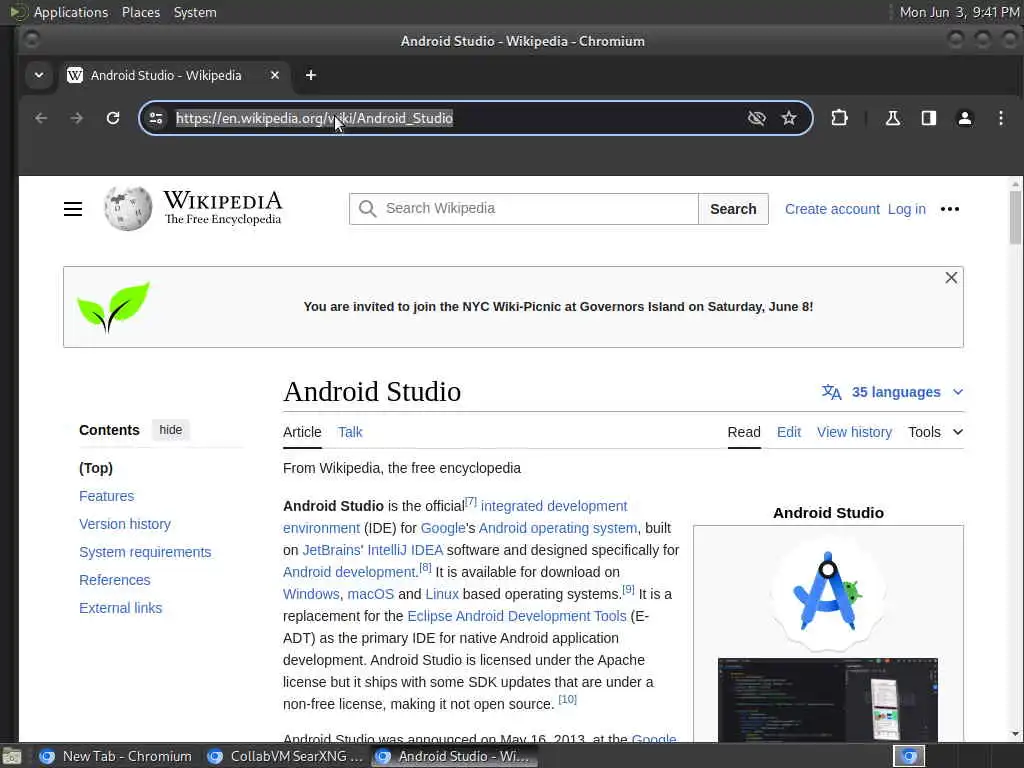Image resolution: width=1024 pixels, height=768 pixels.
Task: Open a new tab with plus button
Action: (x=311, y=75)
